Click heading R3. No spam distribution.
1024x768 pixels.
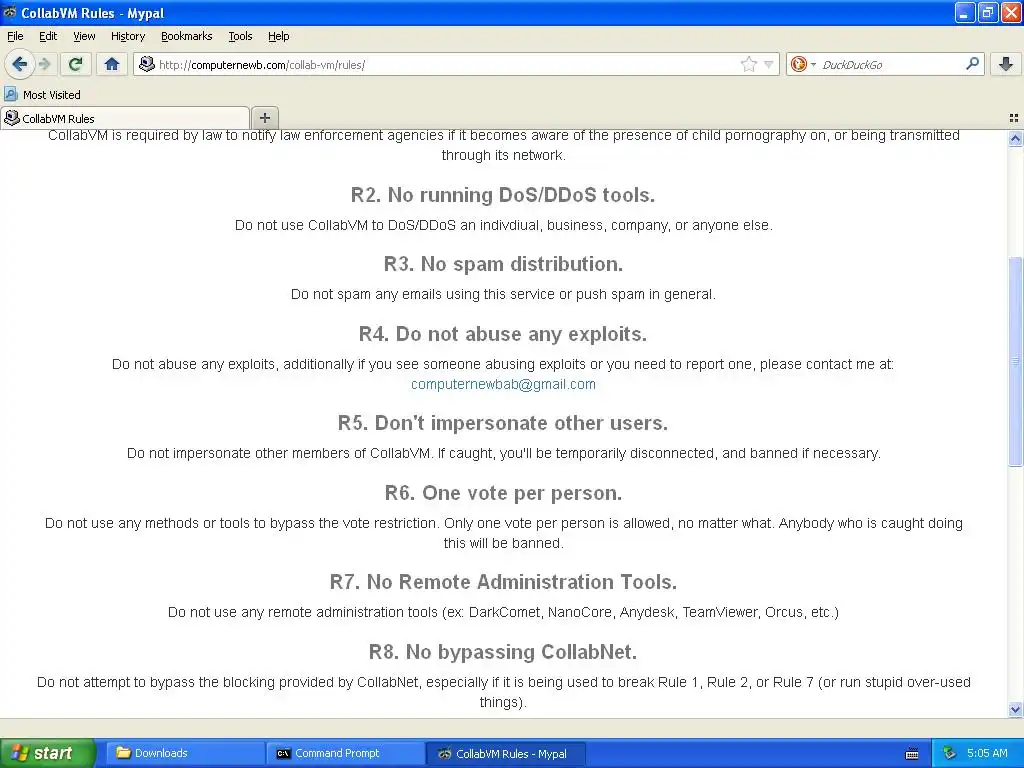click(x=503, y=264)
